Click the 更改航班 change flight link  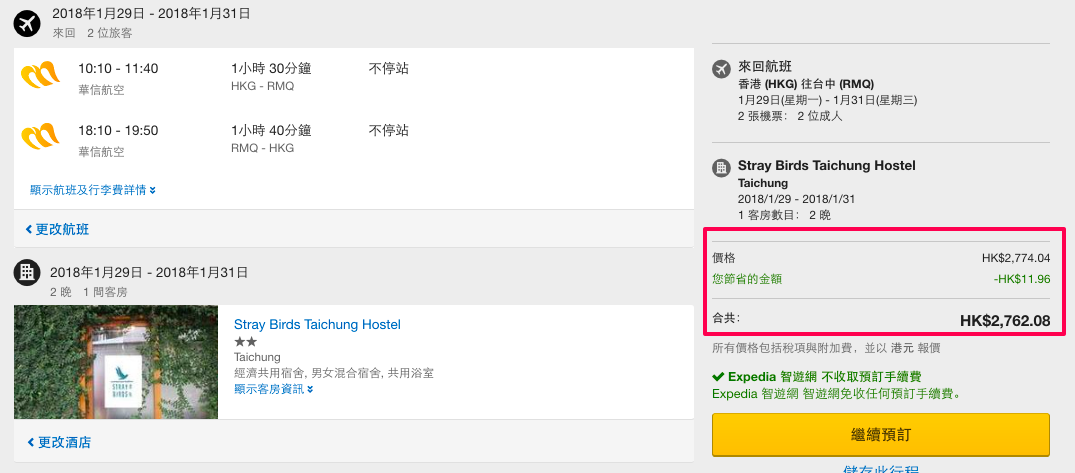pos(57,230)
